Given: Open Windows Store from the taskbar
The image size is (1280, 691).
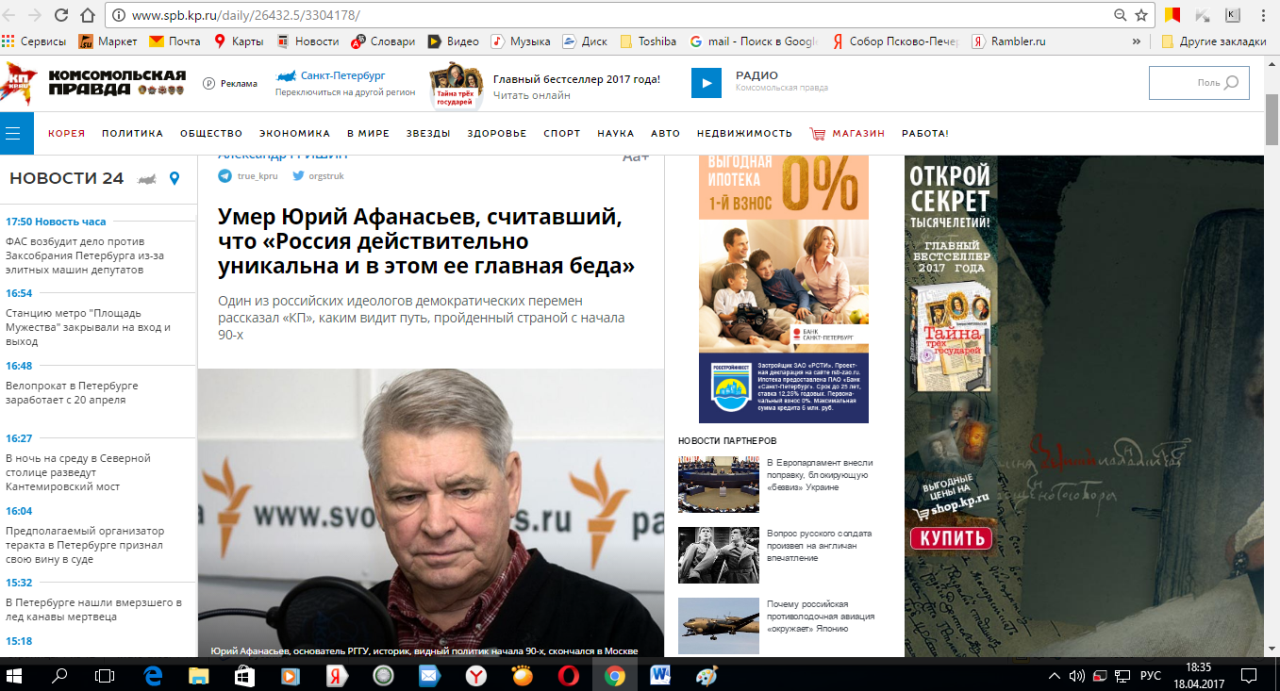Looking at the screenshot, I should (x=244, y=676).
